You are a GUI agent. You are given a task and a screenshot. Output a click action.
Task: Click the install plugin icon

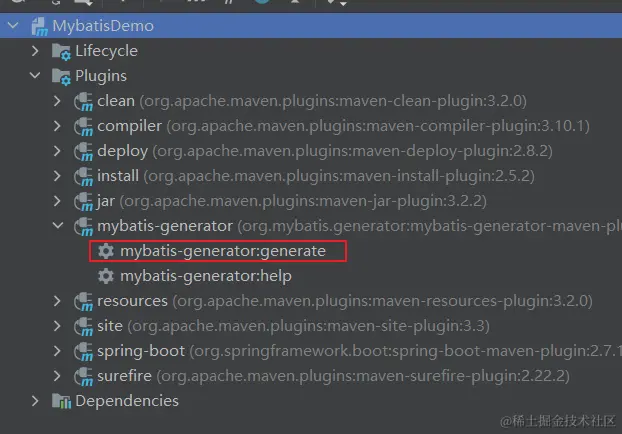coord(83,177)
